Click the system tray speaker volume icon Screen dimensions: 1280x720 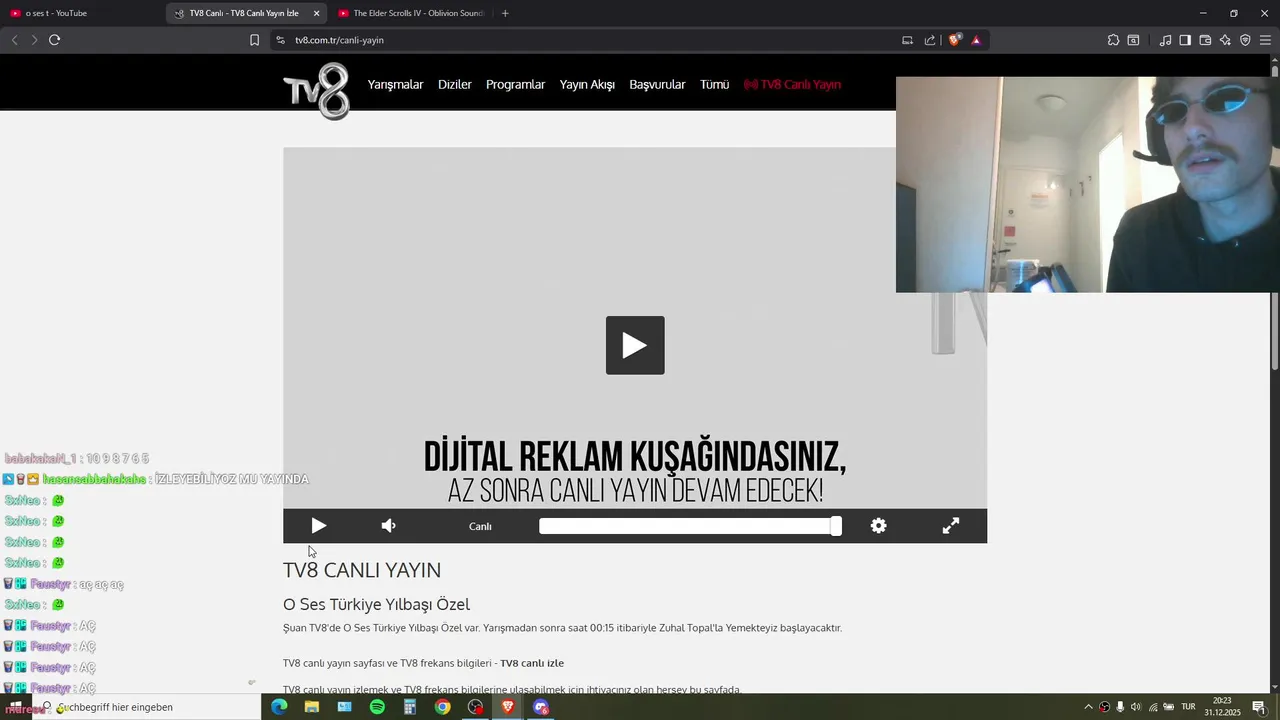tap(1136, 707)
